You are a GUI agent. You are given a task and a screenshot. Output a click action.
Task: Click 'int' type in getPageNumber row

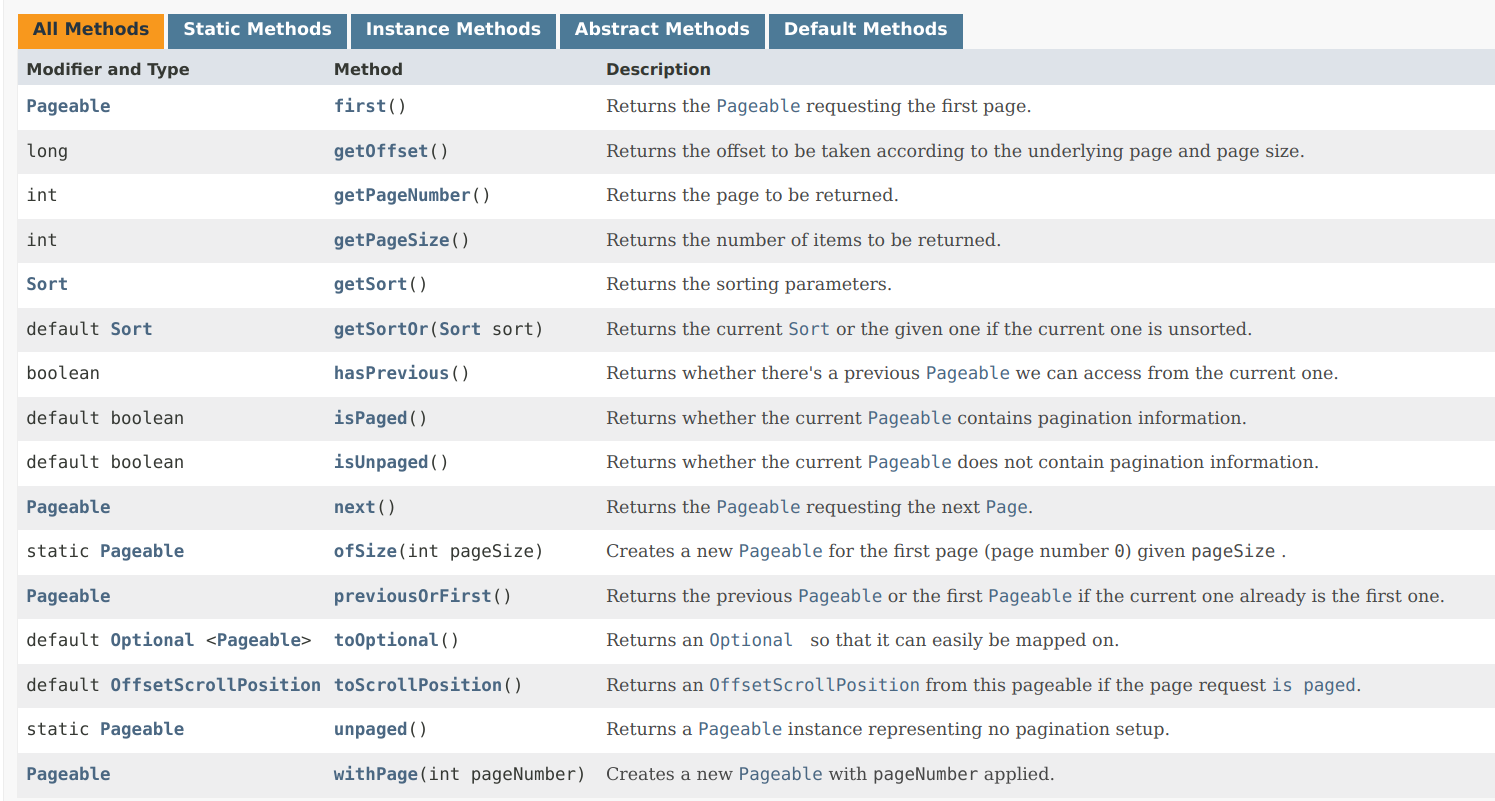point(42,195)
